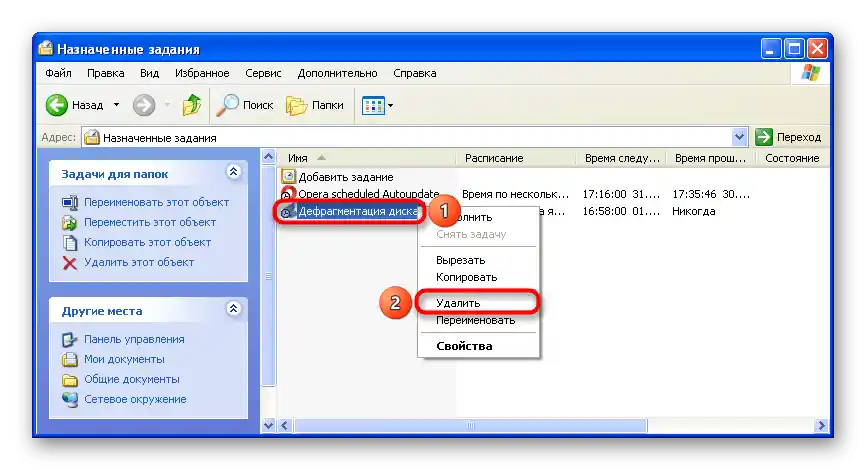Click the horizontal scroll right arrow
This screenshot has height=470, width=866.
click(821, 425)
